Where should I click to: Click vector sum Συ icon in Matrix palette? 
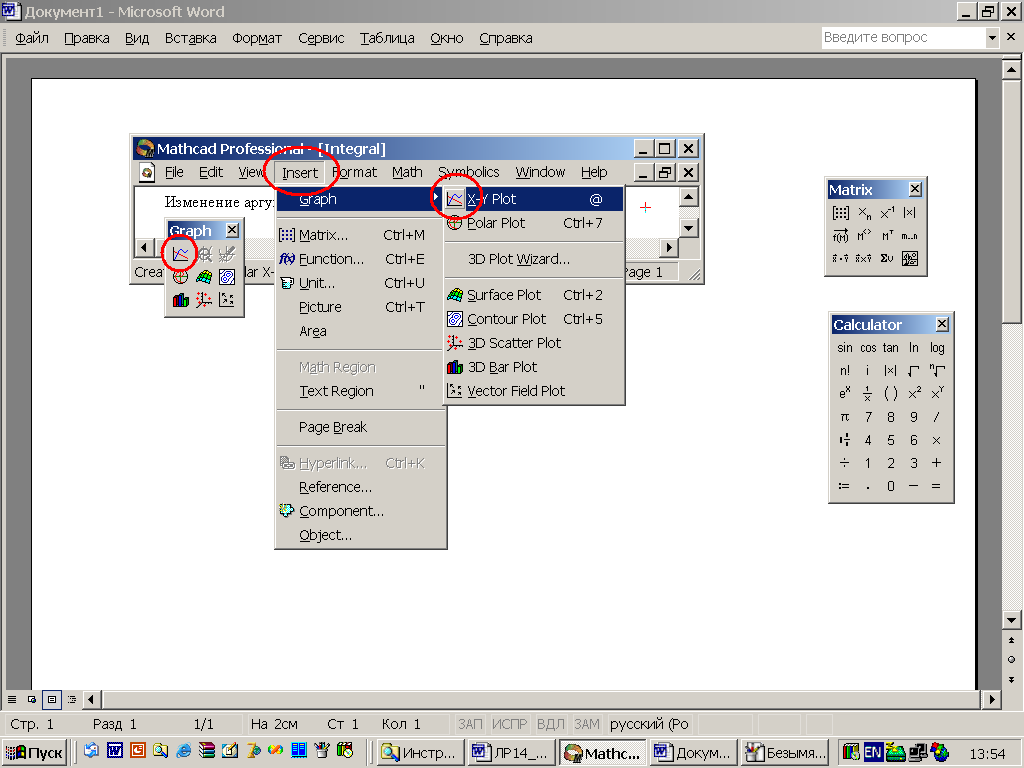[887, 259]
